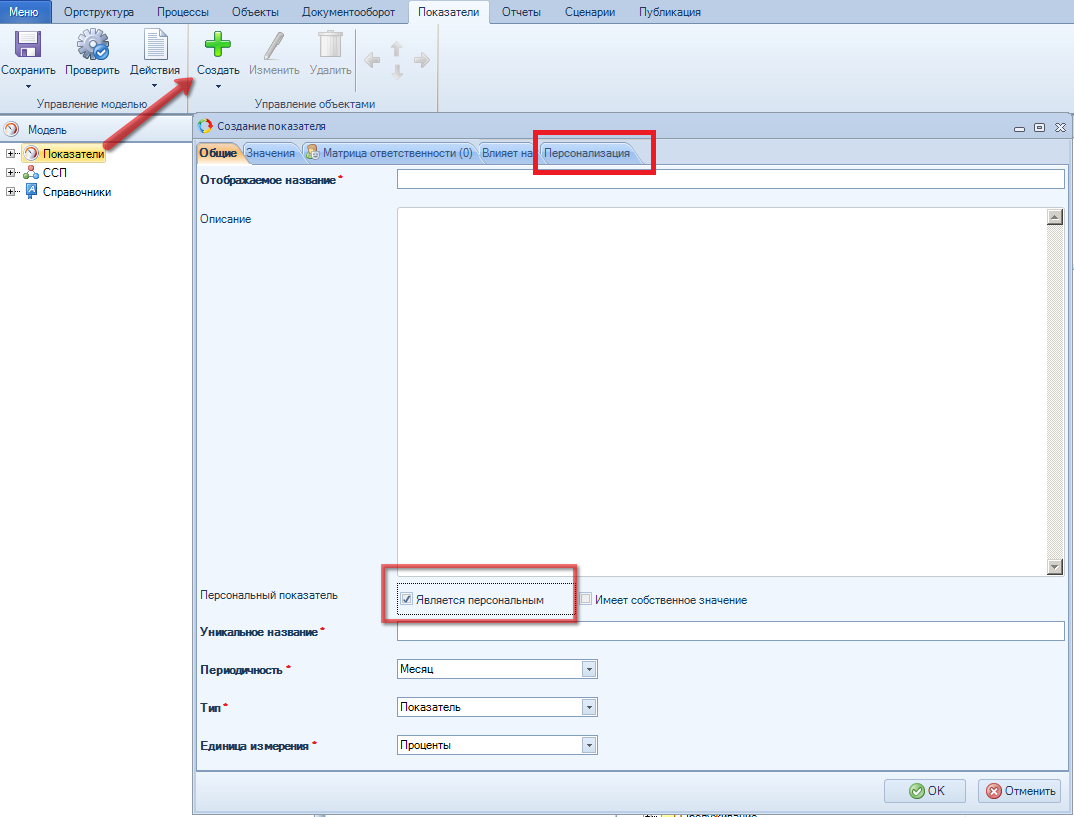Click the green plus Создать icon
This screenshot has height=817, width=1074.
(x=217, y=46)
